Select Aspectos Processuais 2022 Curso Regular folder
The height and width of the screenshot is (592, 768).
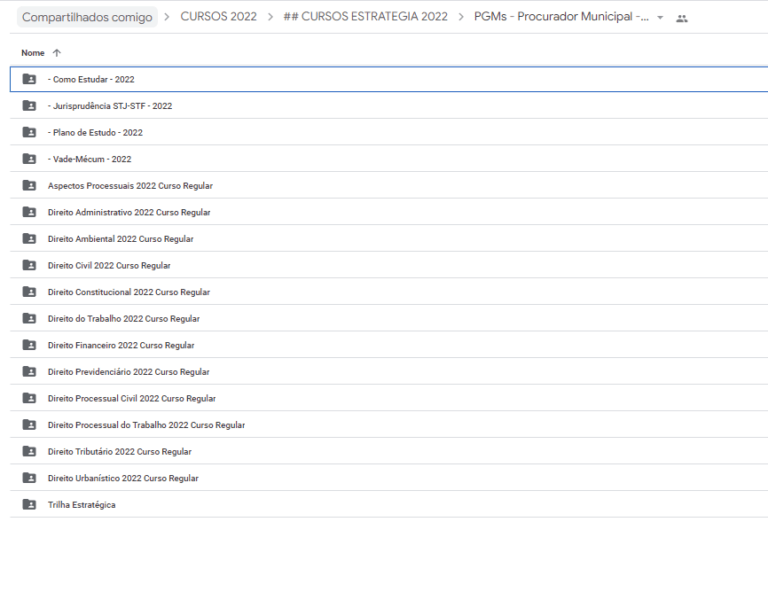pyautogui.click(x=389, y=186)
